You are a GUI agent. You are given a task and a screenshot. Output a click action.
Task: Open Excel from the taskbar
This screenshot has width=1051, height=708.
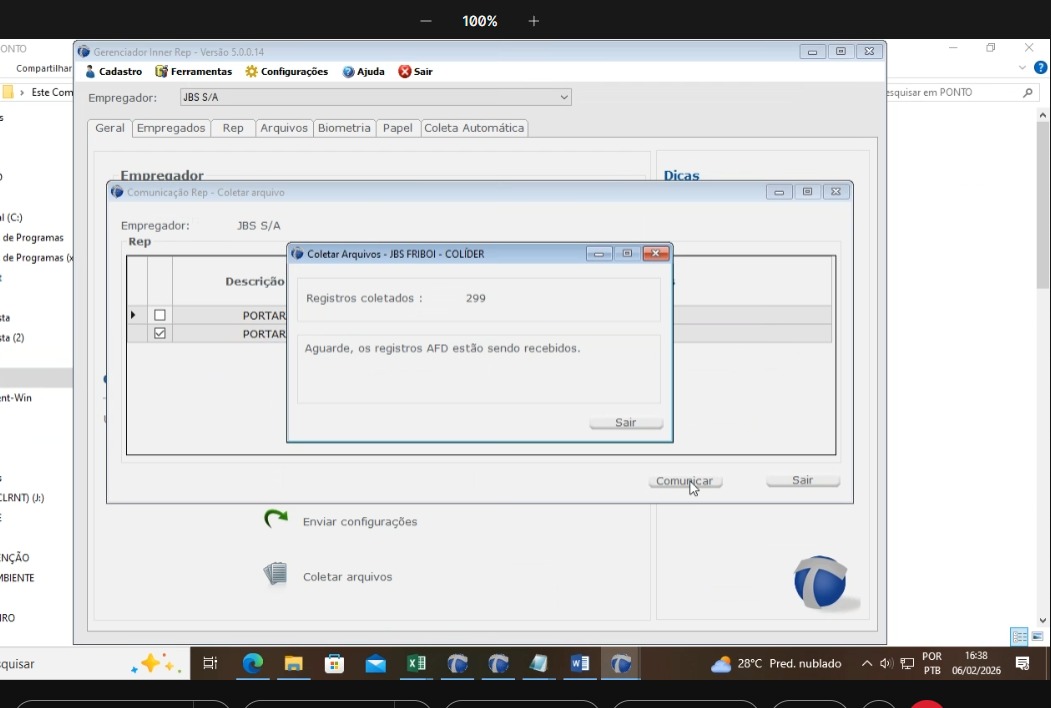(x=417, y=663)
